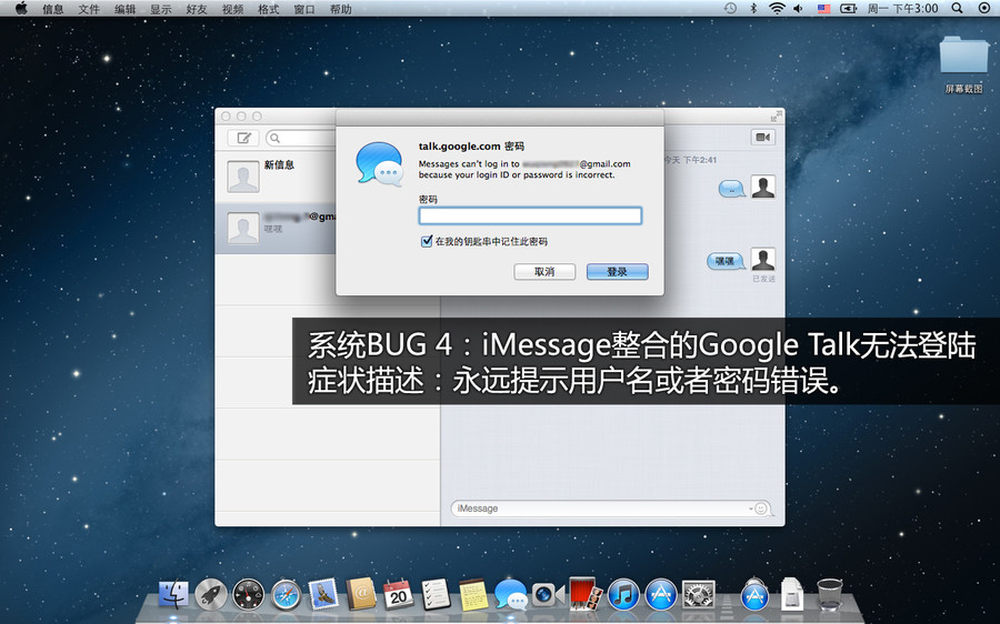This screenshot has height=624, width=1000.
Task: Click Time Machine icon in menu bar
Action: 731,8
